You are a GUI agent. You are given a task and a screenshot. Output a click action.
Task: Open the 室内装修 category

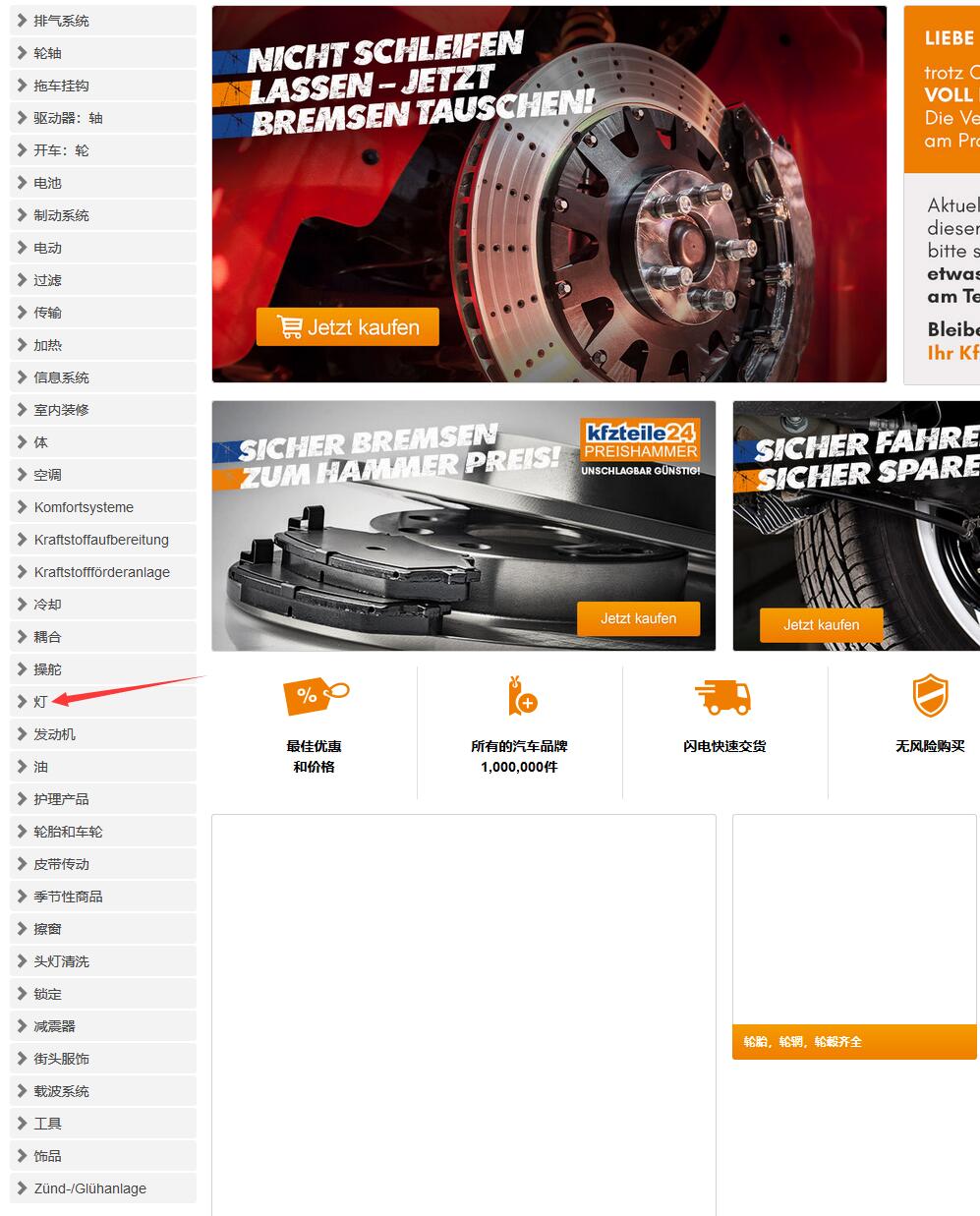pos(102,410)
